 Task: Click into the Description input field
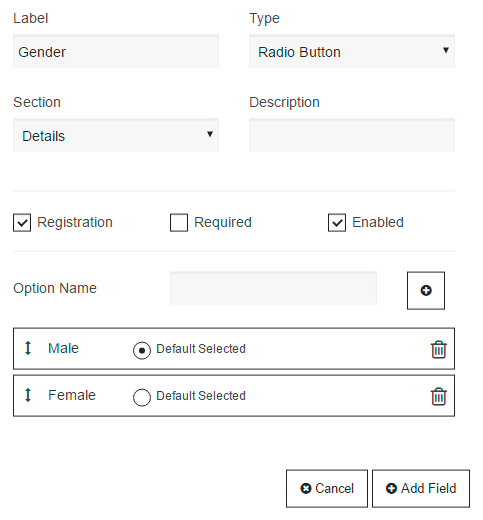tap(352, 135)
